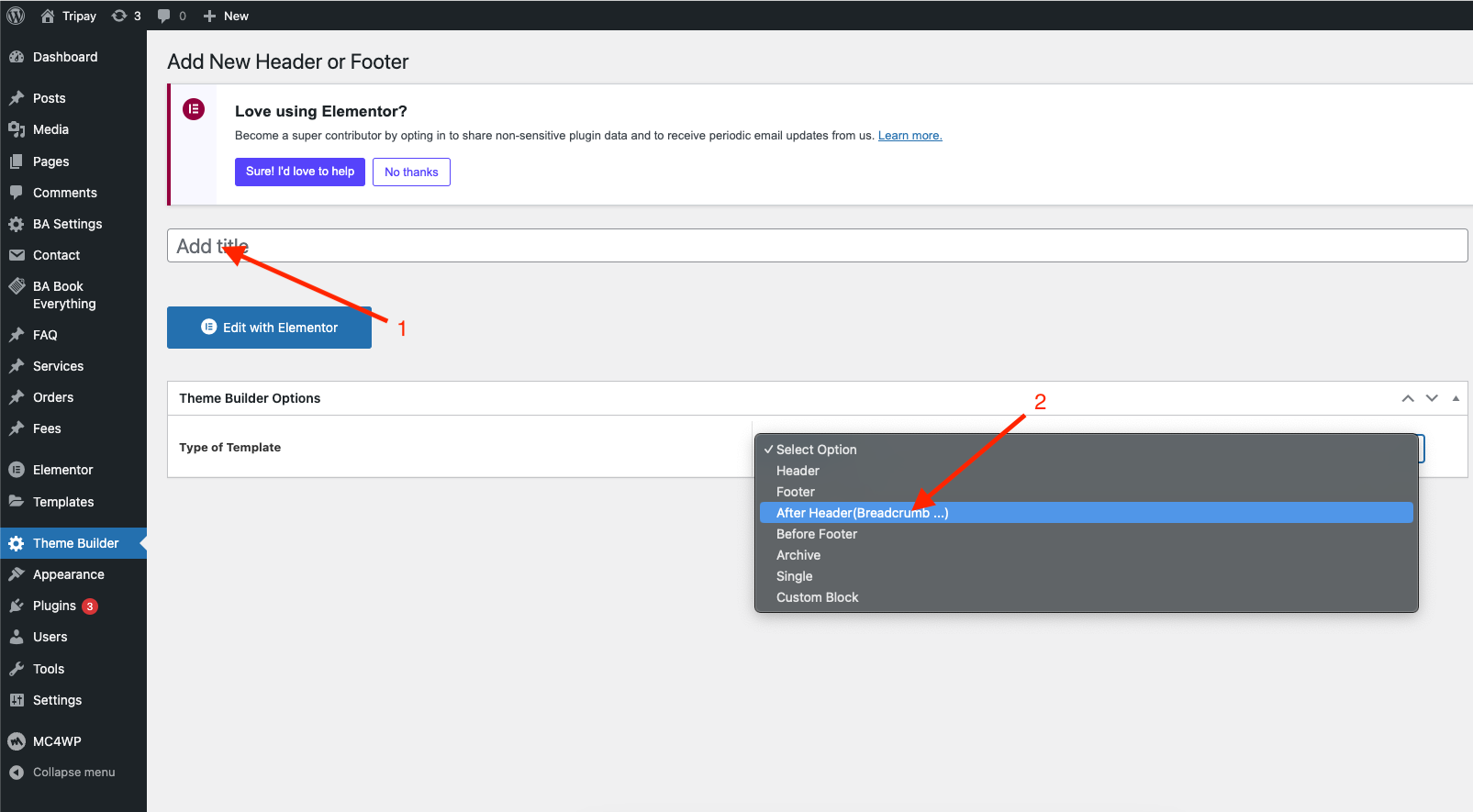Toggle Theme Builder Options panel collapse triangle
Image resolution: width=1473 pixels, height=812 pixels.
(x=1456, y=398)
